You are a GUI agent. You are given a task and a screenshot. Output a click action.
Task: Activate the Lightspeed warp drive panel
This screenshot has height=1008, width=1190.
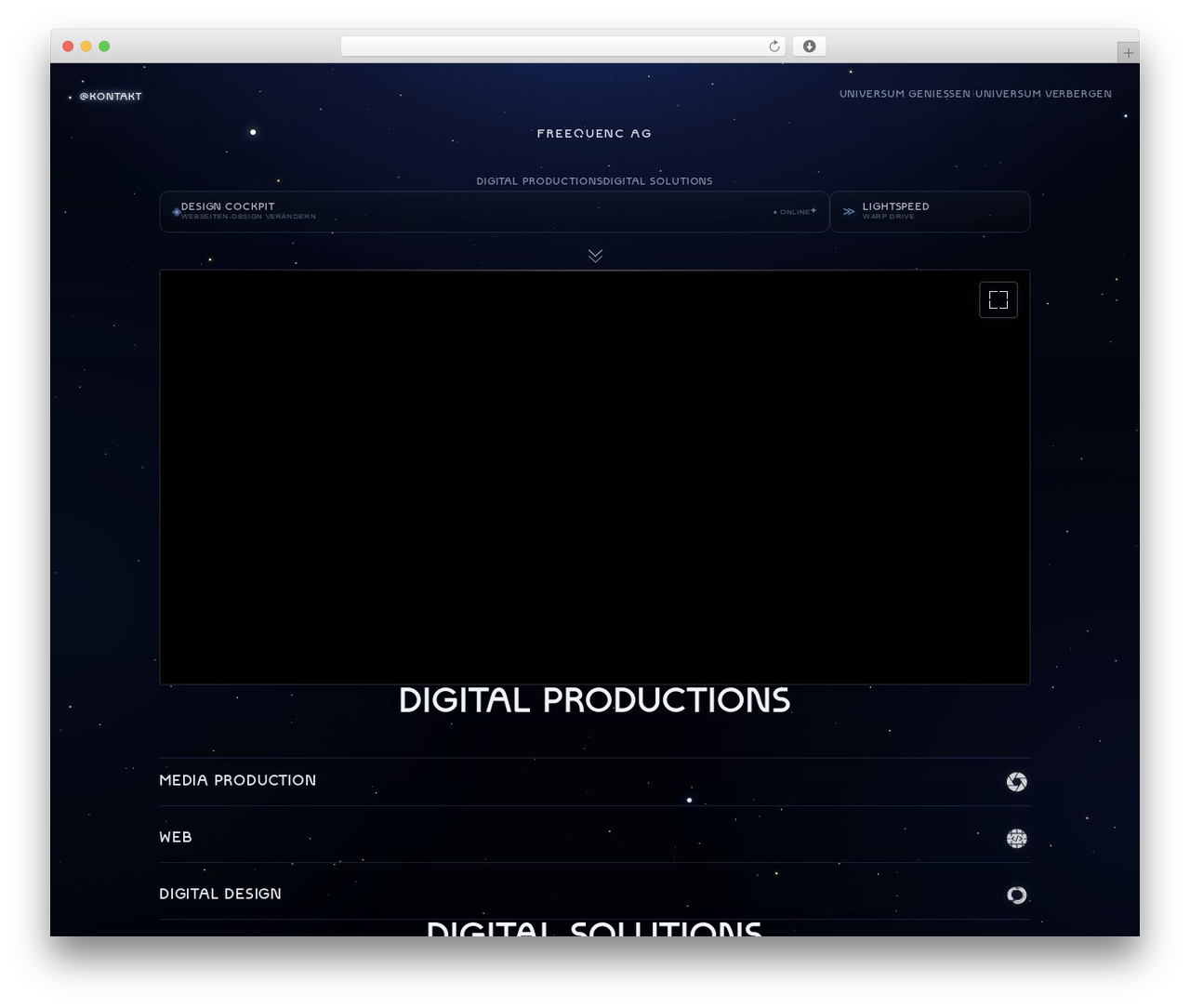(930, 211)
